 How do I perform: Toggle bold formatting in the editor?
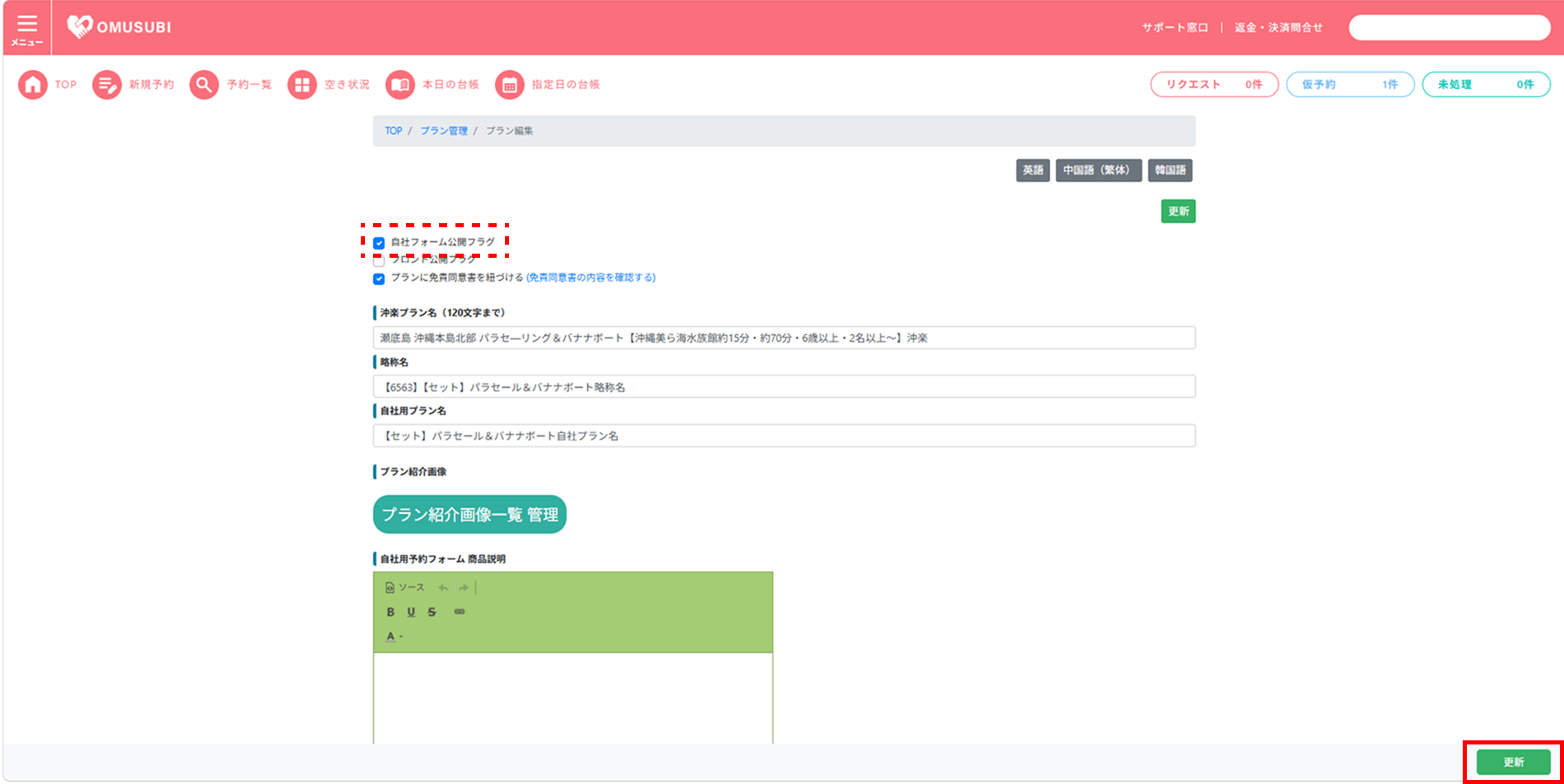pos(390,612)
